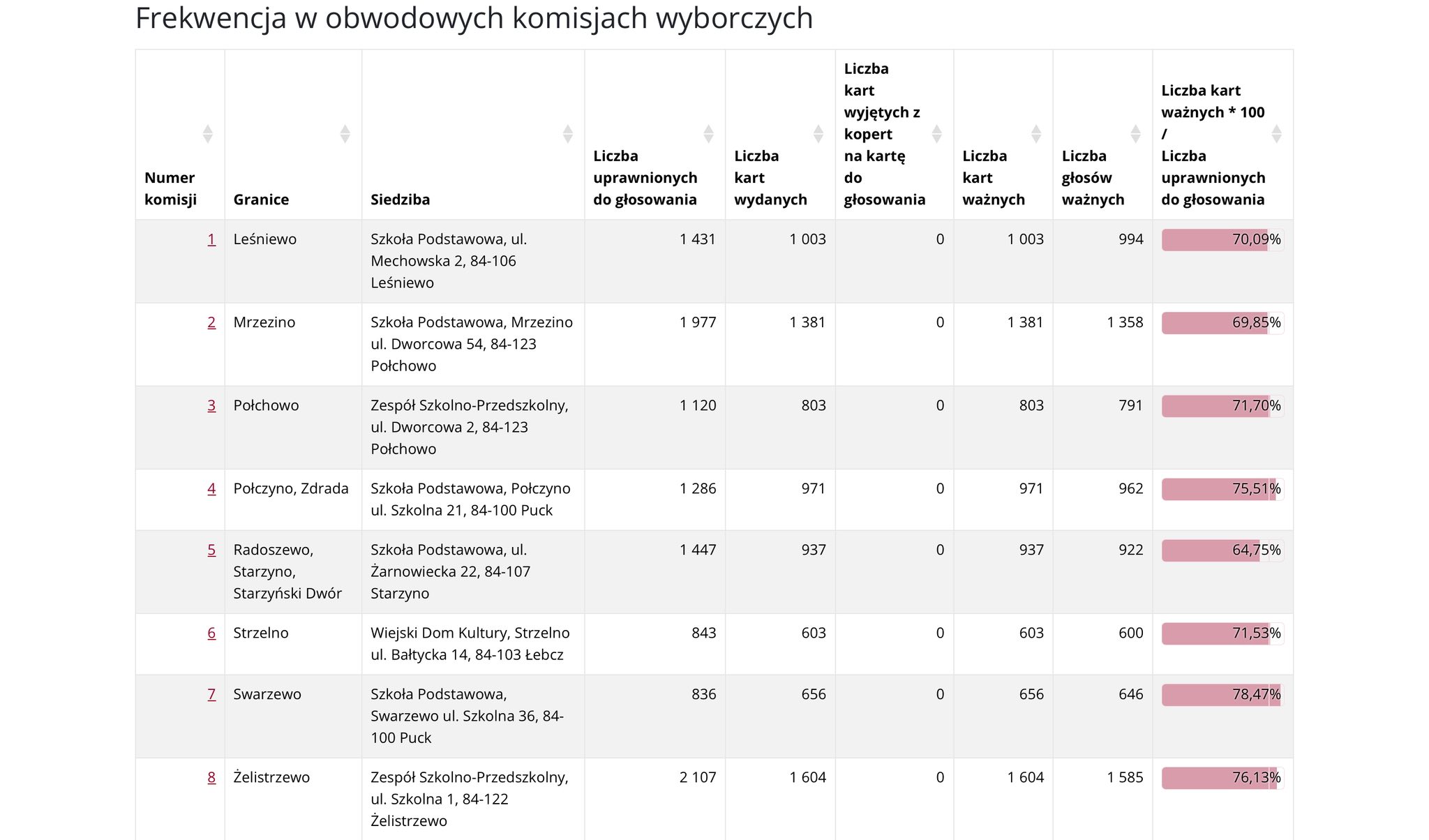Open commission 2 Mrzezino link
Image resolution: width=1429 pixels, height=840 pixels.
click(x=211, y=322)
